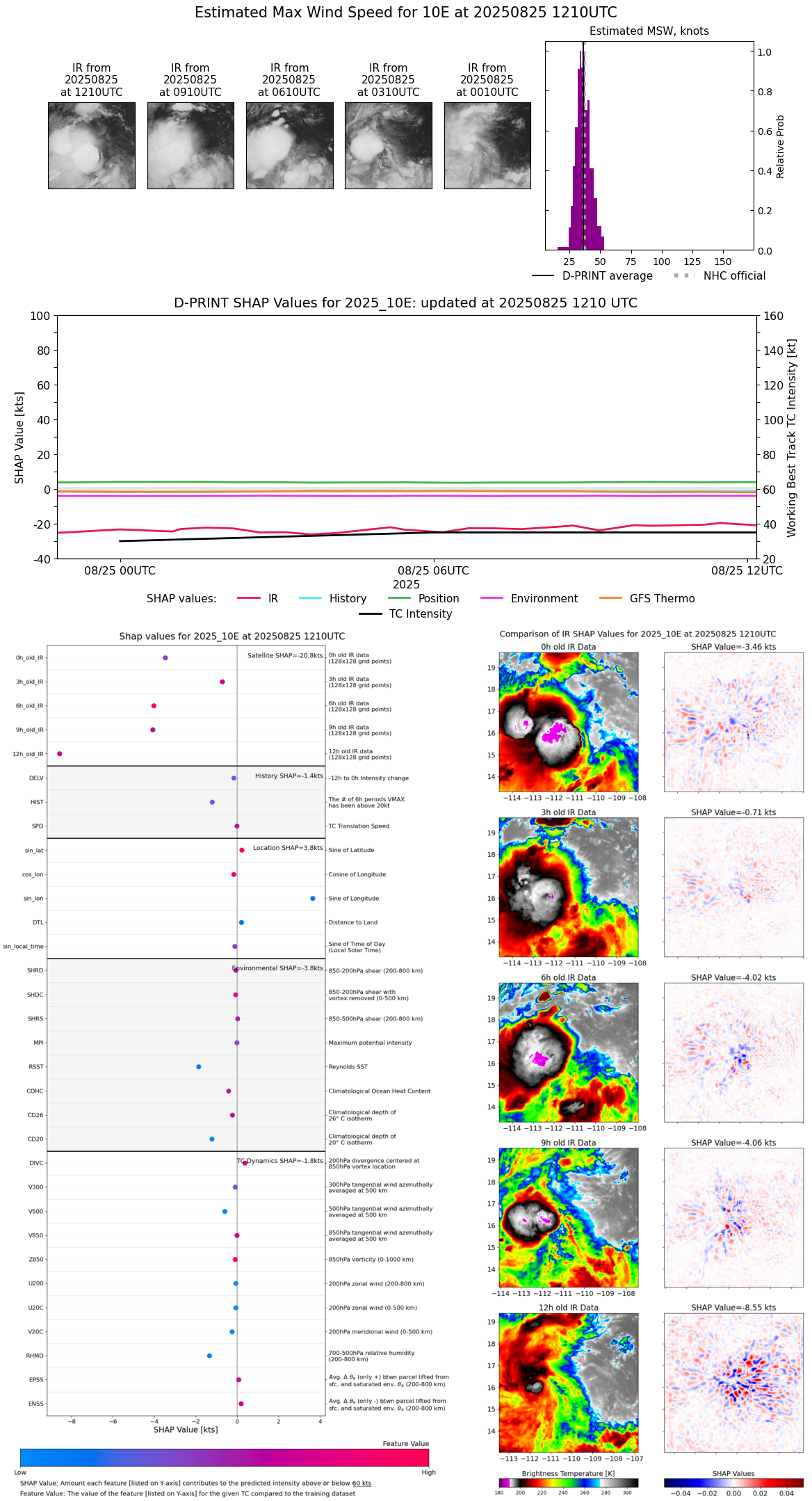Open the IR thumbnail from 0910UTC
The height and width of the screenshot is (1501, 812).
tap(190, 145)
